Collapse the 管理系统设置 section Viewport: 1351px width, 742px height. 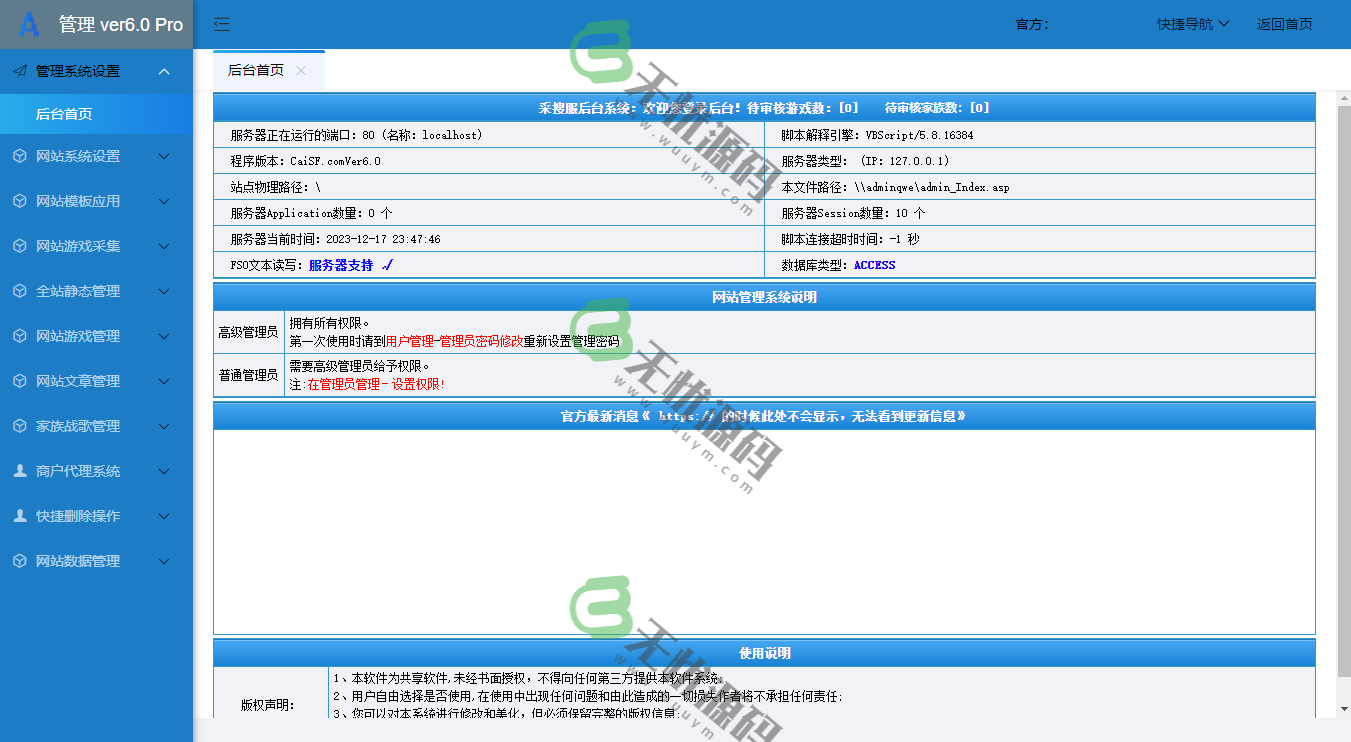(x=163, y=71)
